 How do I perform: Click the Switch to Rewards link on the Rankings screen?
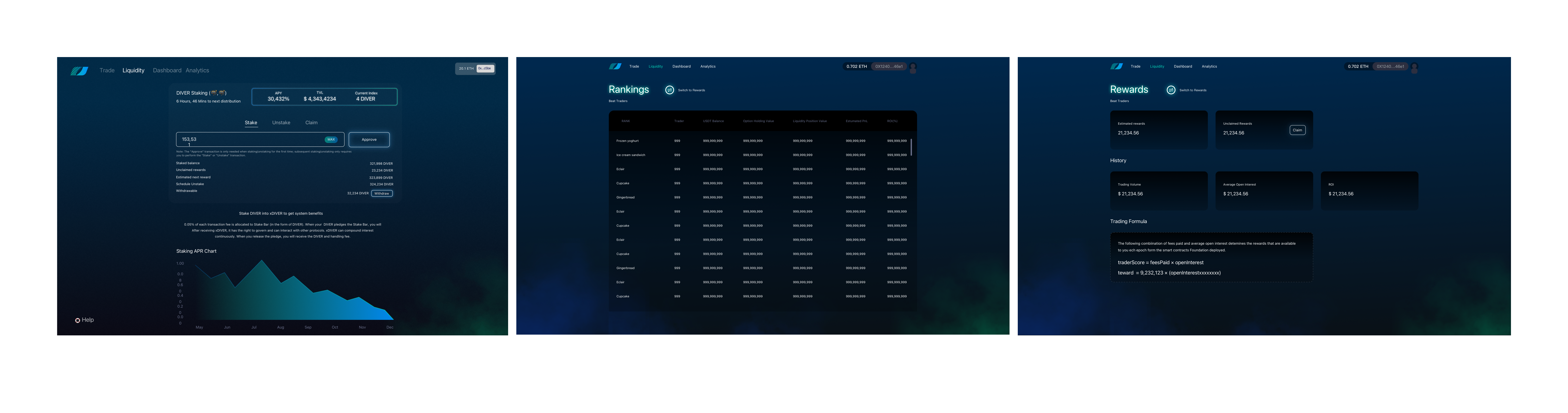tap(692, 90)
